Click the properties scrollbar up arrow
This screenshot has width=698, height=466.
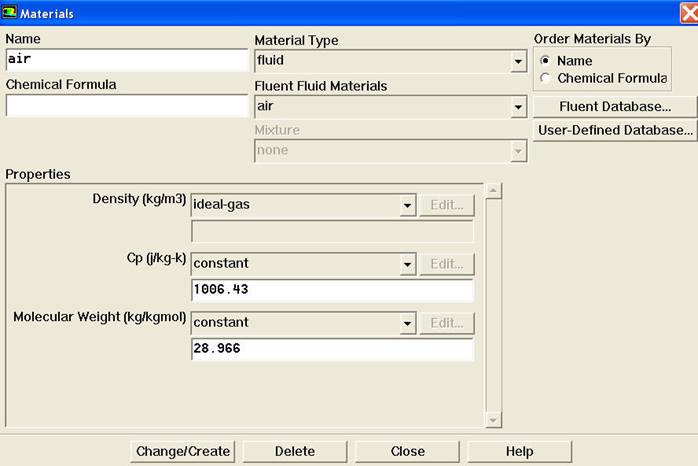point(492,190)
